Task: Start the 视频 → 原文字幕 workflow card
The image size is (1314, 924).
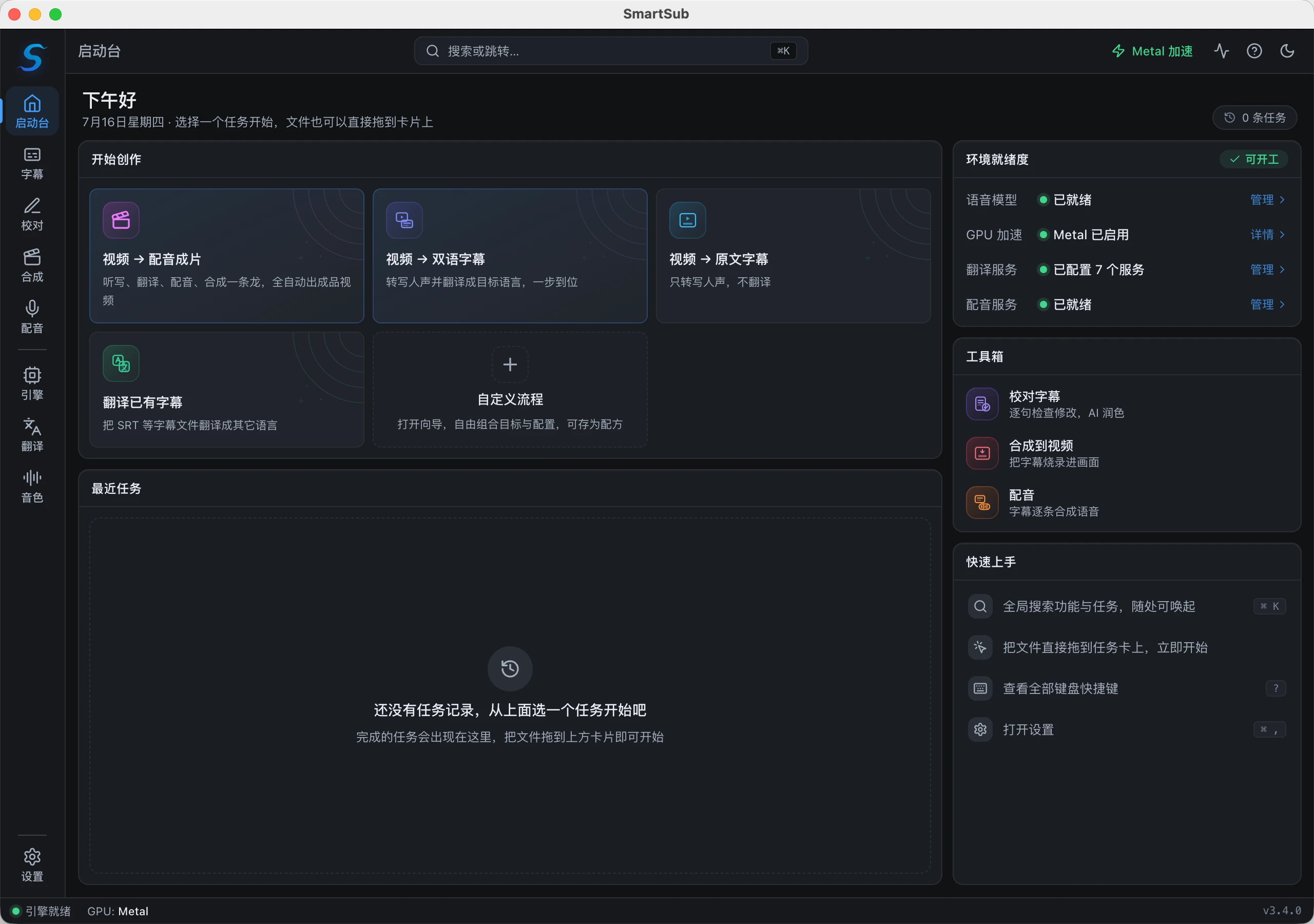Action: pos(793,256)
